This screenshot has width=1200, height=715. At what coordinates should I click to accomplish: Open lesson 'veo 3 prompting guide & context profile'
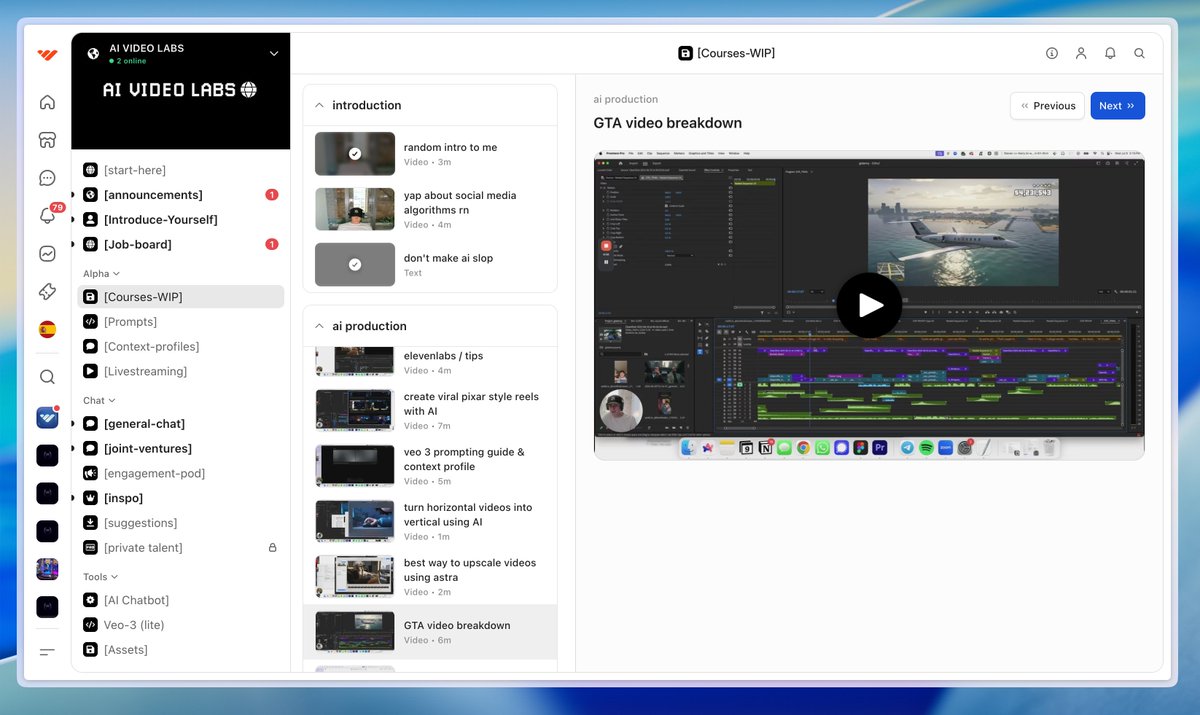pos(430,466)
